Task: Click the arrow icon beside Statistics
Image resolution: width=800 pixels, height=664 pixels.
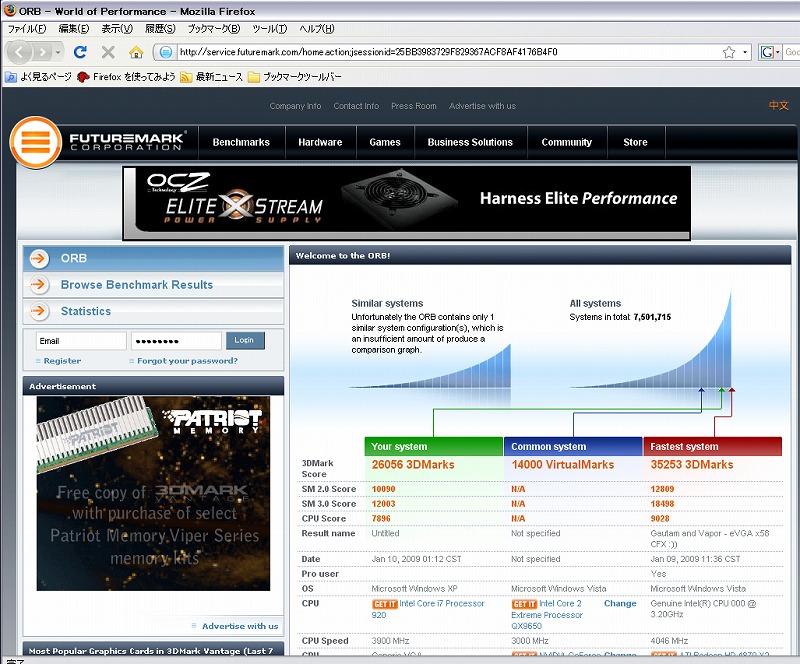Action: coord(39,311)
